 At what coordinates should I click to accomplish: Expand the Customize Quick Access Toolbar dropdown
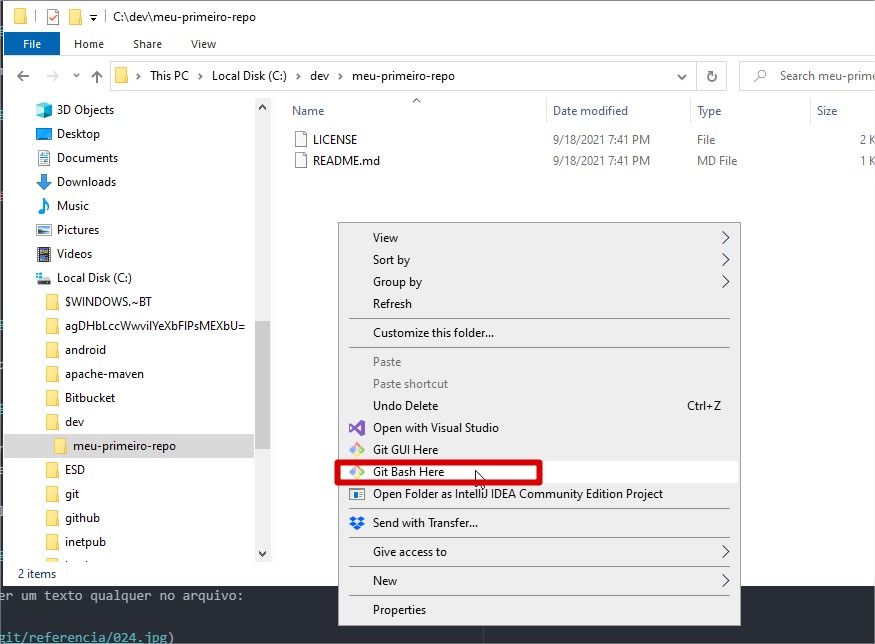93,18
